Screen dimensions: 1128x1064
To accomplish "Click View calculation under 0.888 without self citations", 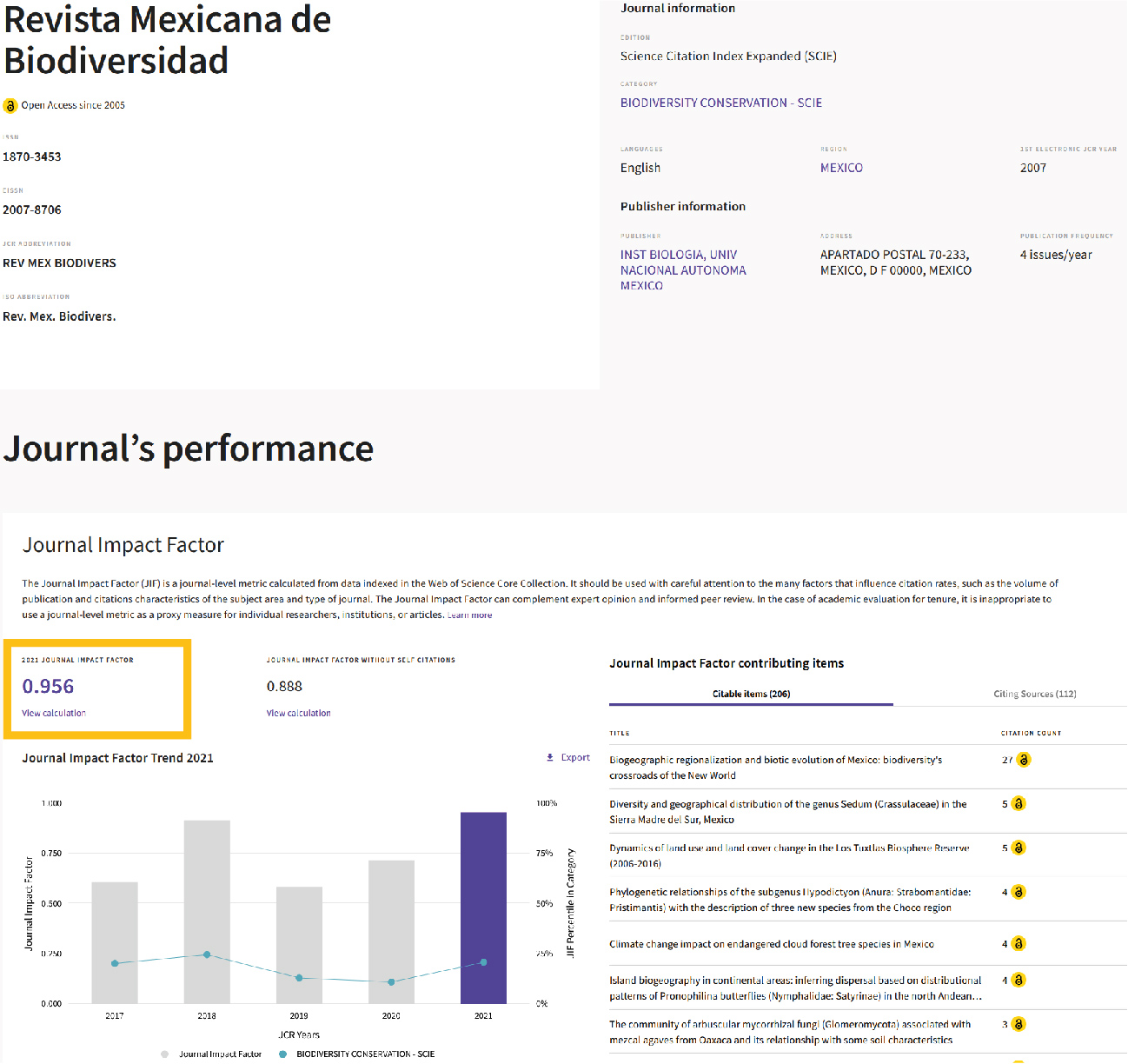I will (298, 713).
